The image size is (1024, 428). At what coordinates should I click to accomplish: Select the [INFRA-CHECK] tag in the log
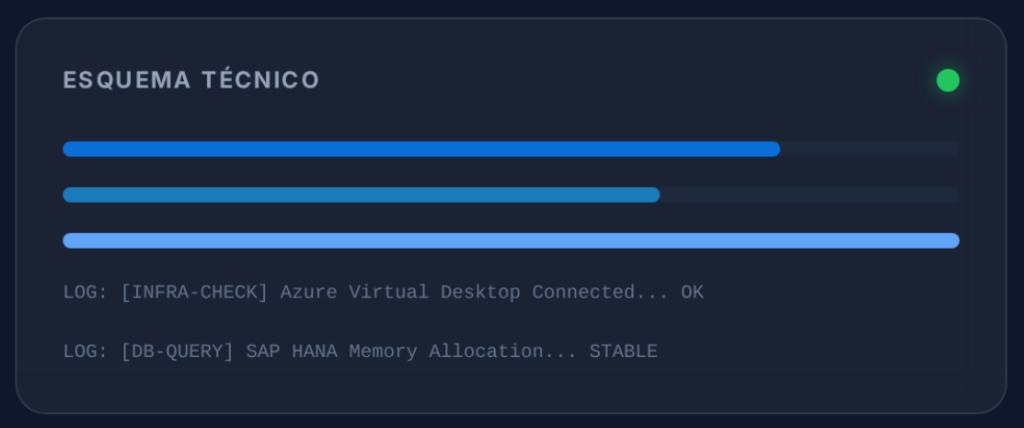tap(195, 293)
